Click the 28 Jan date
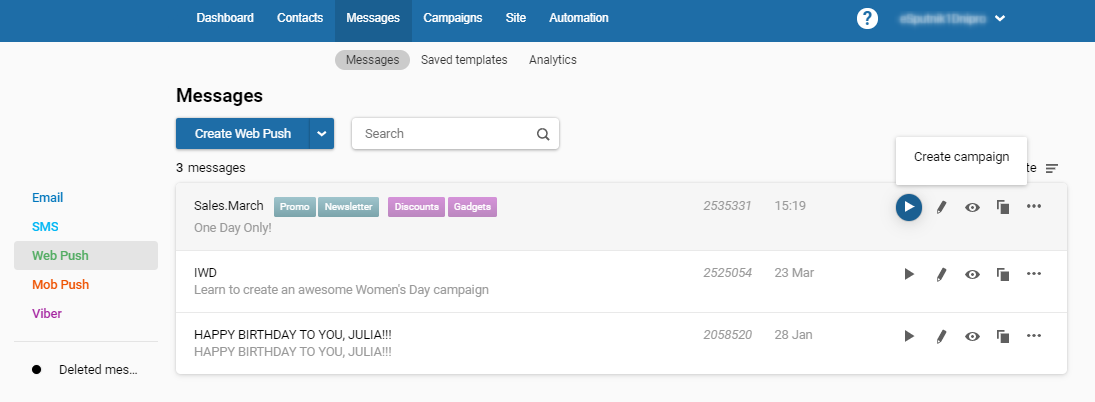This screenshot has height=402, width=1095. click(793, 335)
